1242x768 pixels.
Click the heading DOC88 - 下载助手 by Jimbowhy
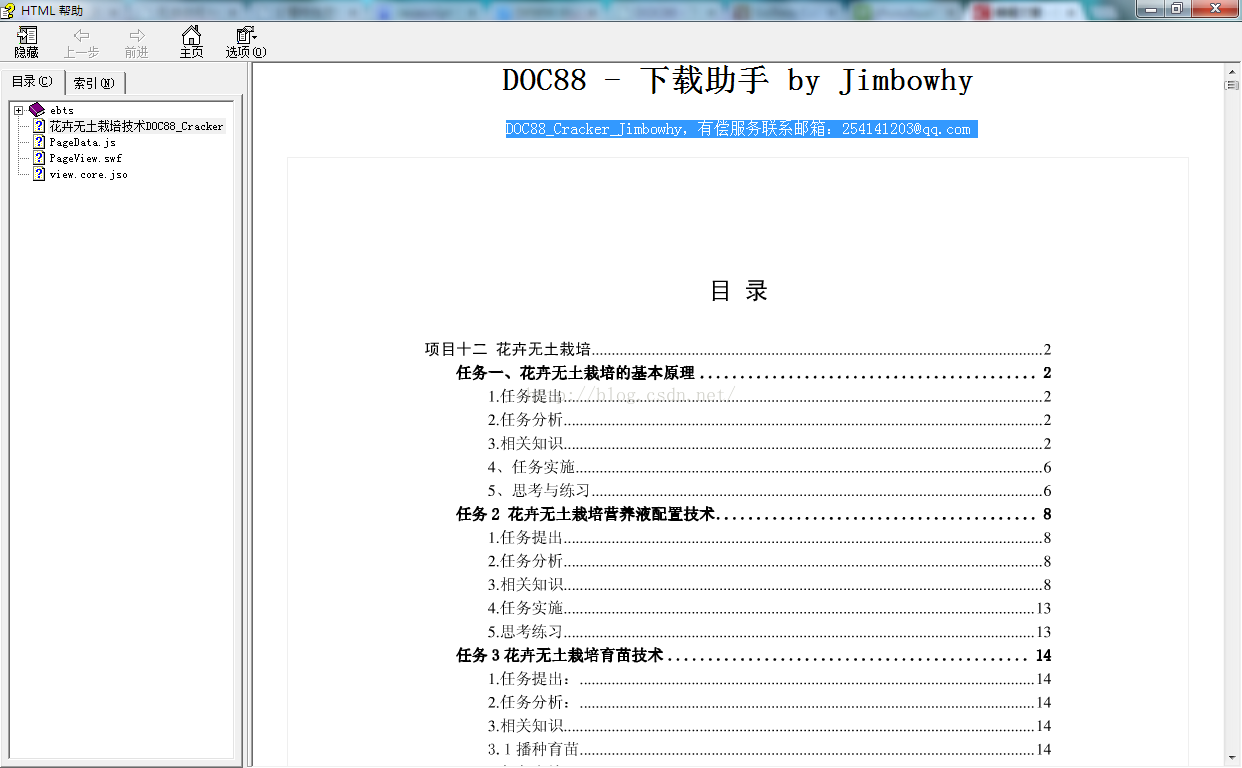[737, 81]
